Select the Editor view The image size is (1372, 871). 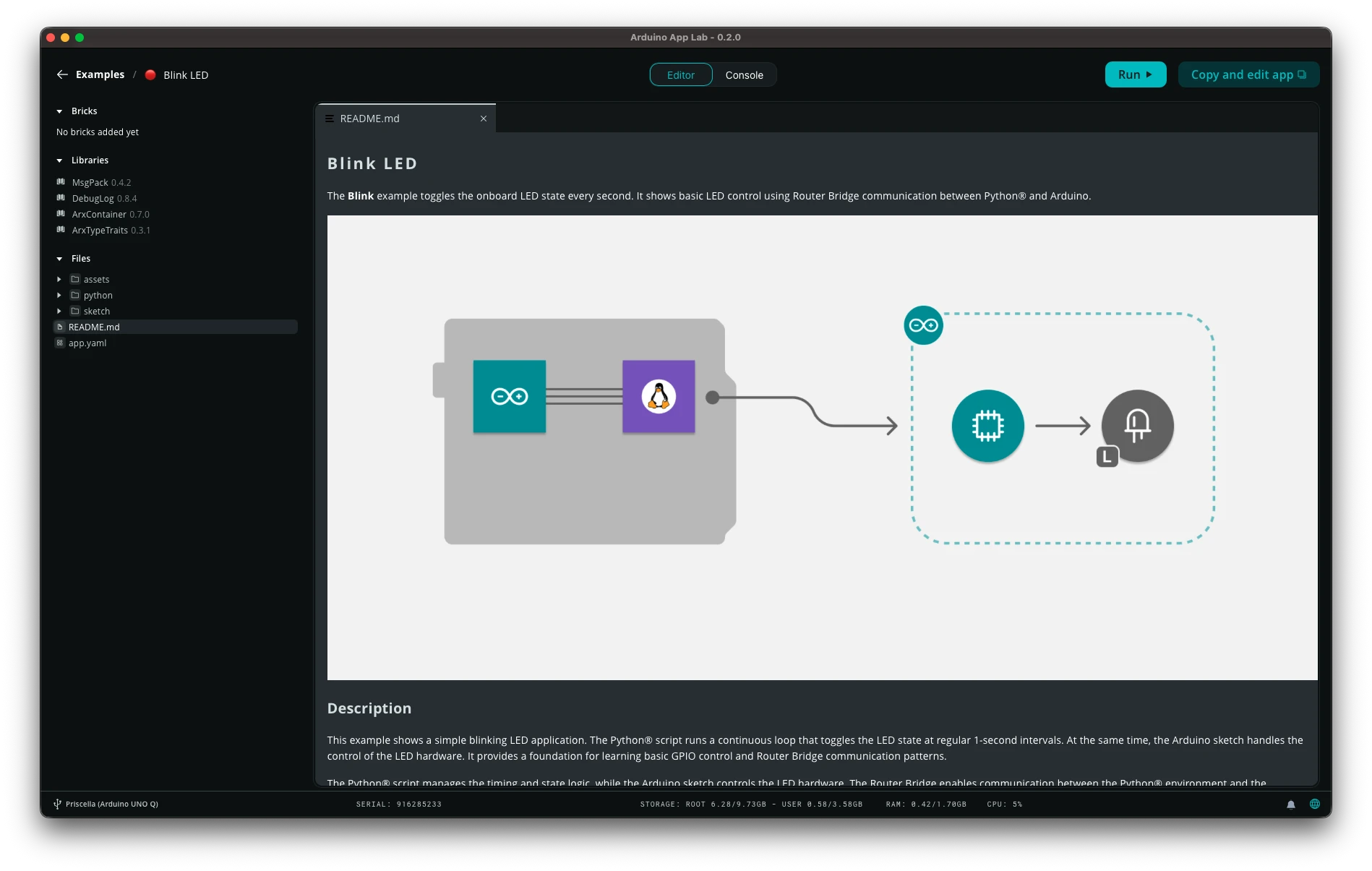(680, 74)
